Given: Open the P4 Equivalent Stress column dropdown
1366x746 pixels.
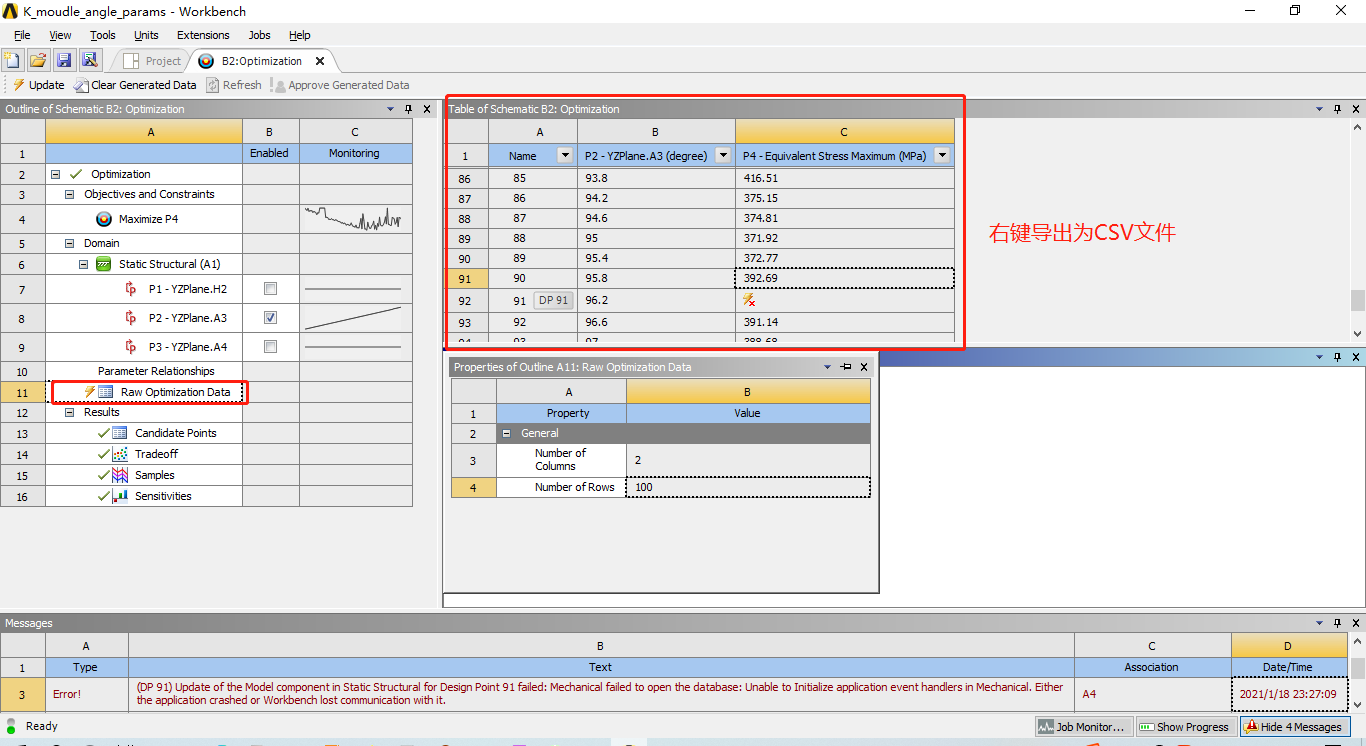Looking at the screenshot, I should 942,155.
